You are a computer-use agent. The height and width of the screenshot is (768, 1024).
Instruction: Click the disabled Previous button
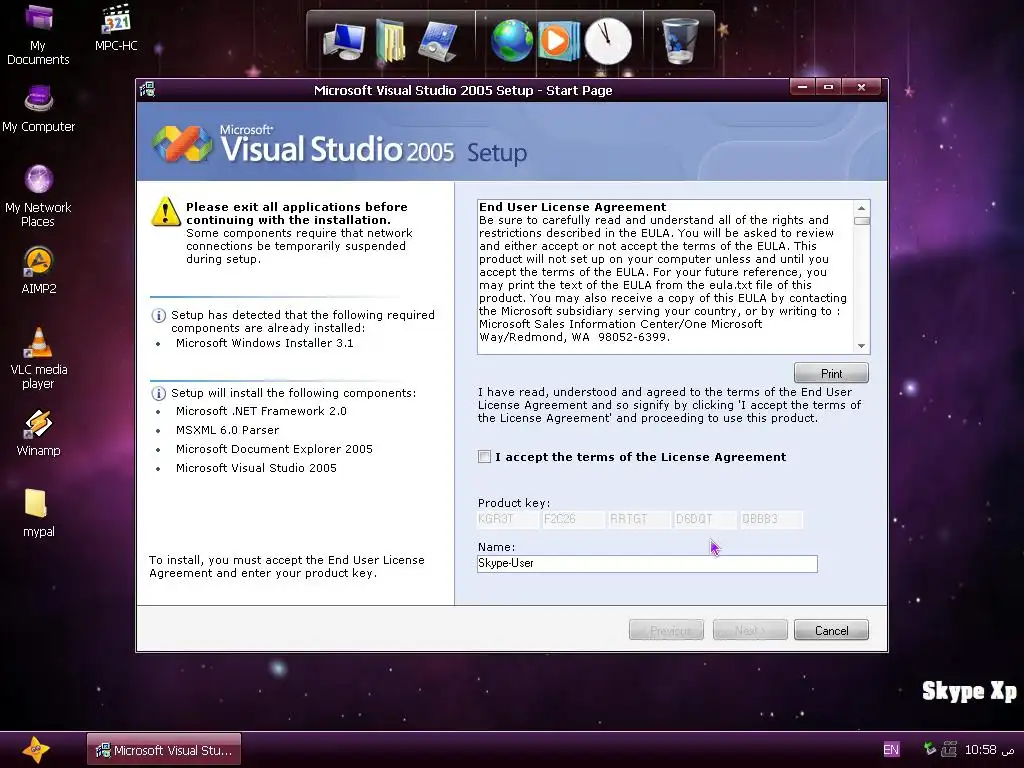point(666,630)
